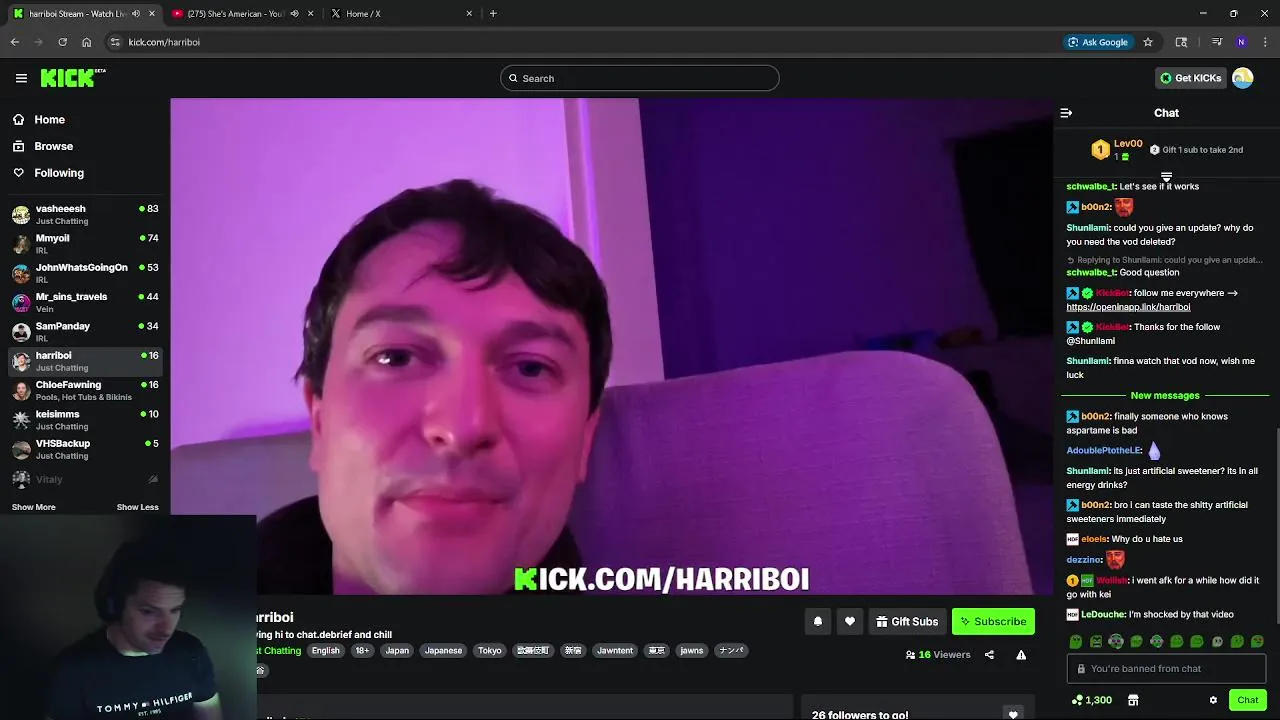Click Gift Subs button
Viewport: 1280px width, 720px height.
(907, 621)
